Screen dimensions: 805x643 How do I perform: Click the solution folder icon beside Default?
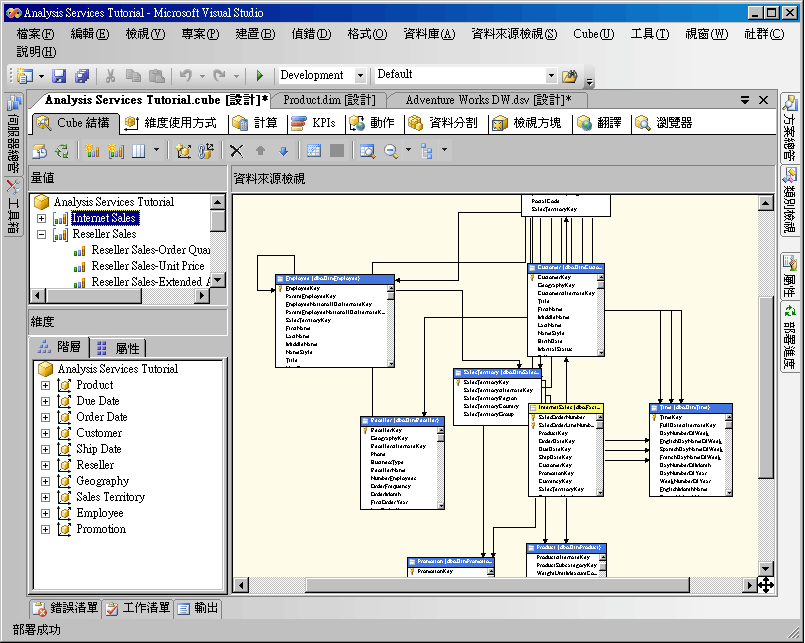click(x=569, y=76)
